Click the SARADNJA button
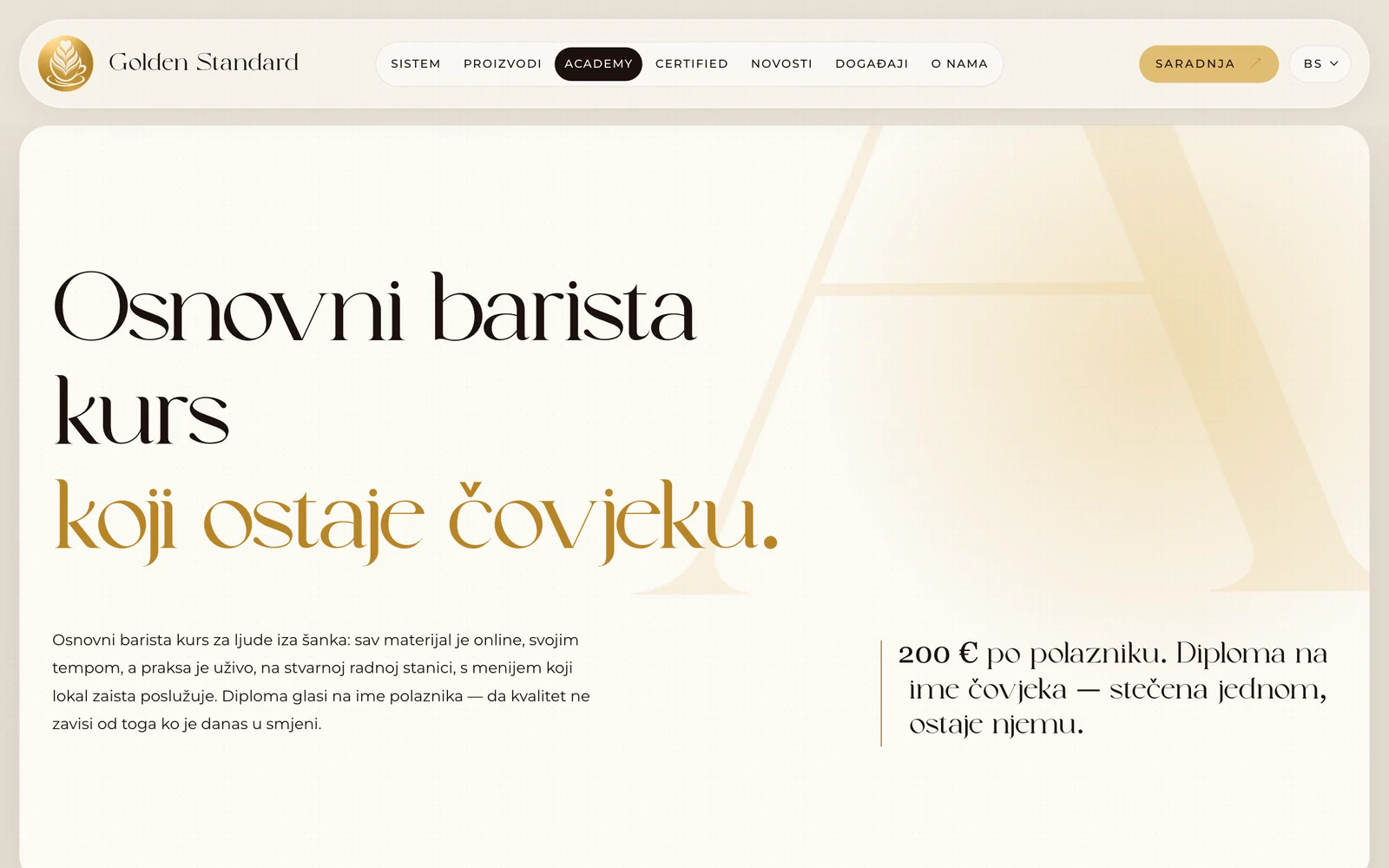The width and height of the screenshot is (1389, 868). (1208, 63)
